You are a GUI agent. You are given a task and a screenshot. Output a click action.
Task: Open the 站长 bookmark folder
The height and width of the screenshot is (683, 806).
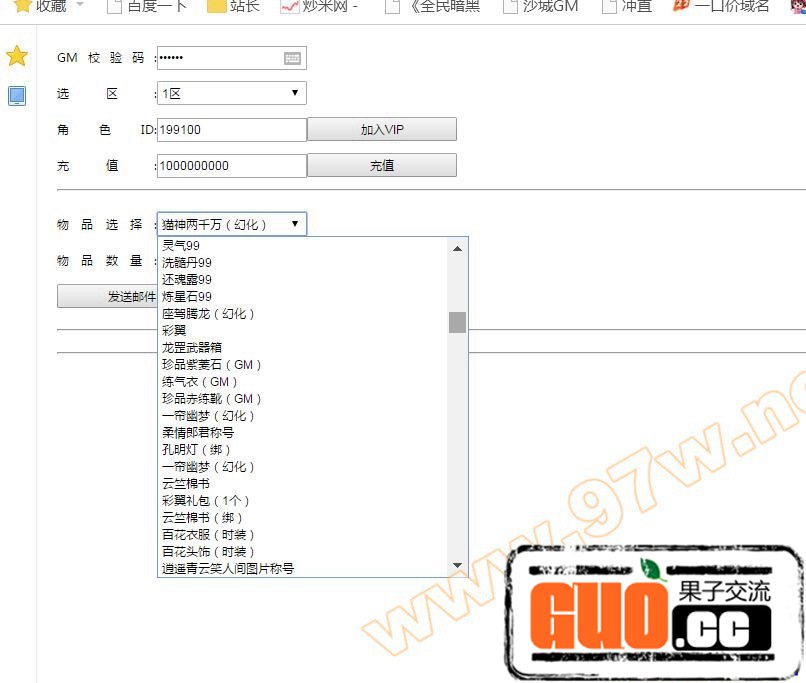(x=233, y=6)
